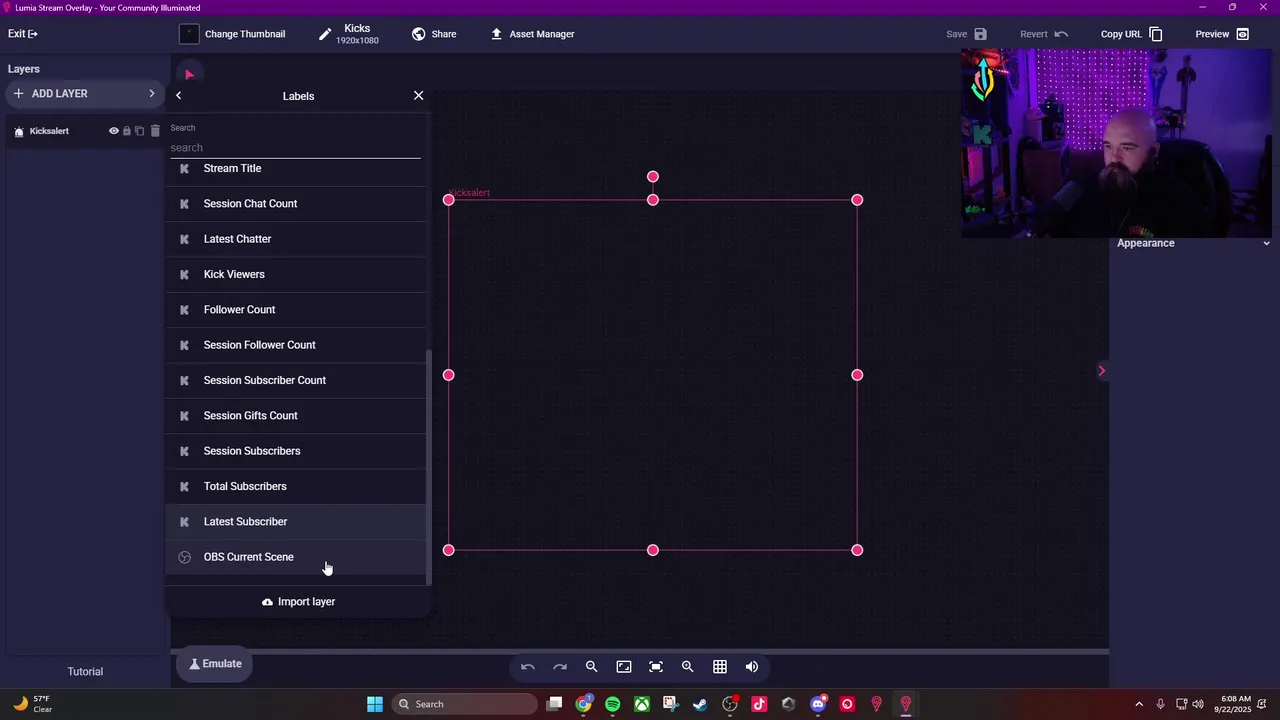Zoom out the canvas
1280x720 pixels.
(x=592, y=667)
